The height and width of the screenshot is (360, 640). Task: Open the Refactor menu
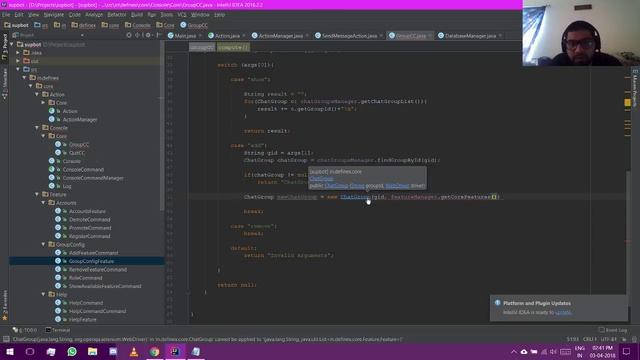[x=117, y=15]
